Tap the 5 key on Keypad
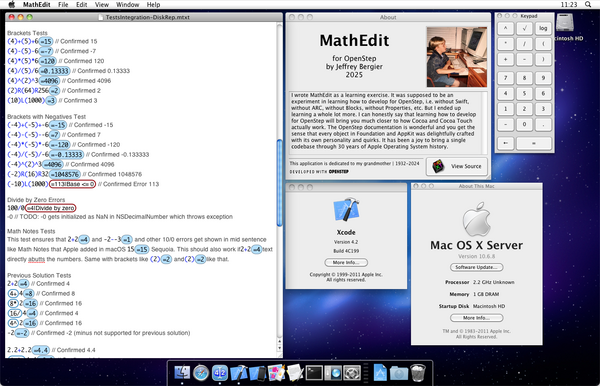Viewport: 600px width, 386px height. pyautogui.click(x=524, y=93)
